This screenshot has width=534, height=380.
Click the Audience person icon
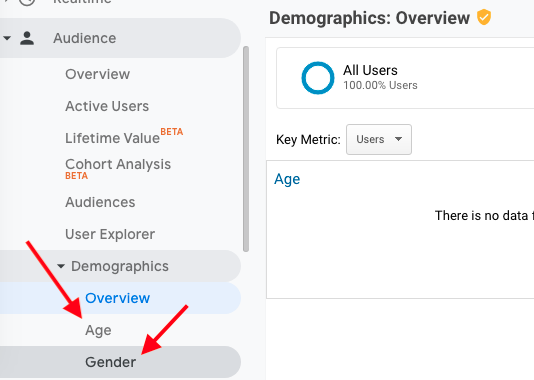point(27,38)
